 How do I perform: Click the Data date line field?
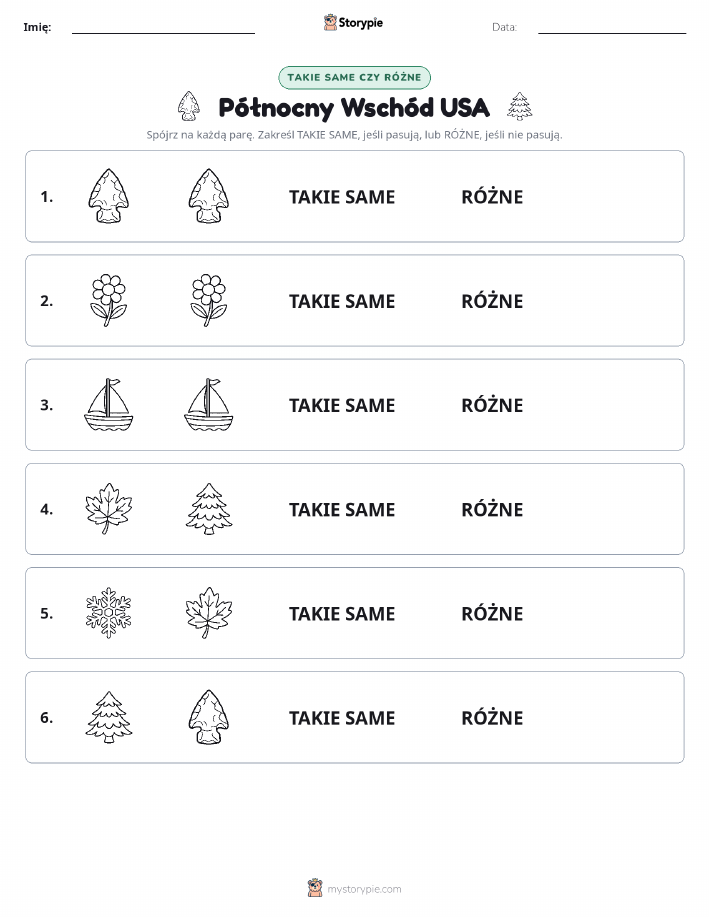coord(612,27)
